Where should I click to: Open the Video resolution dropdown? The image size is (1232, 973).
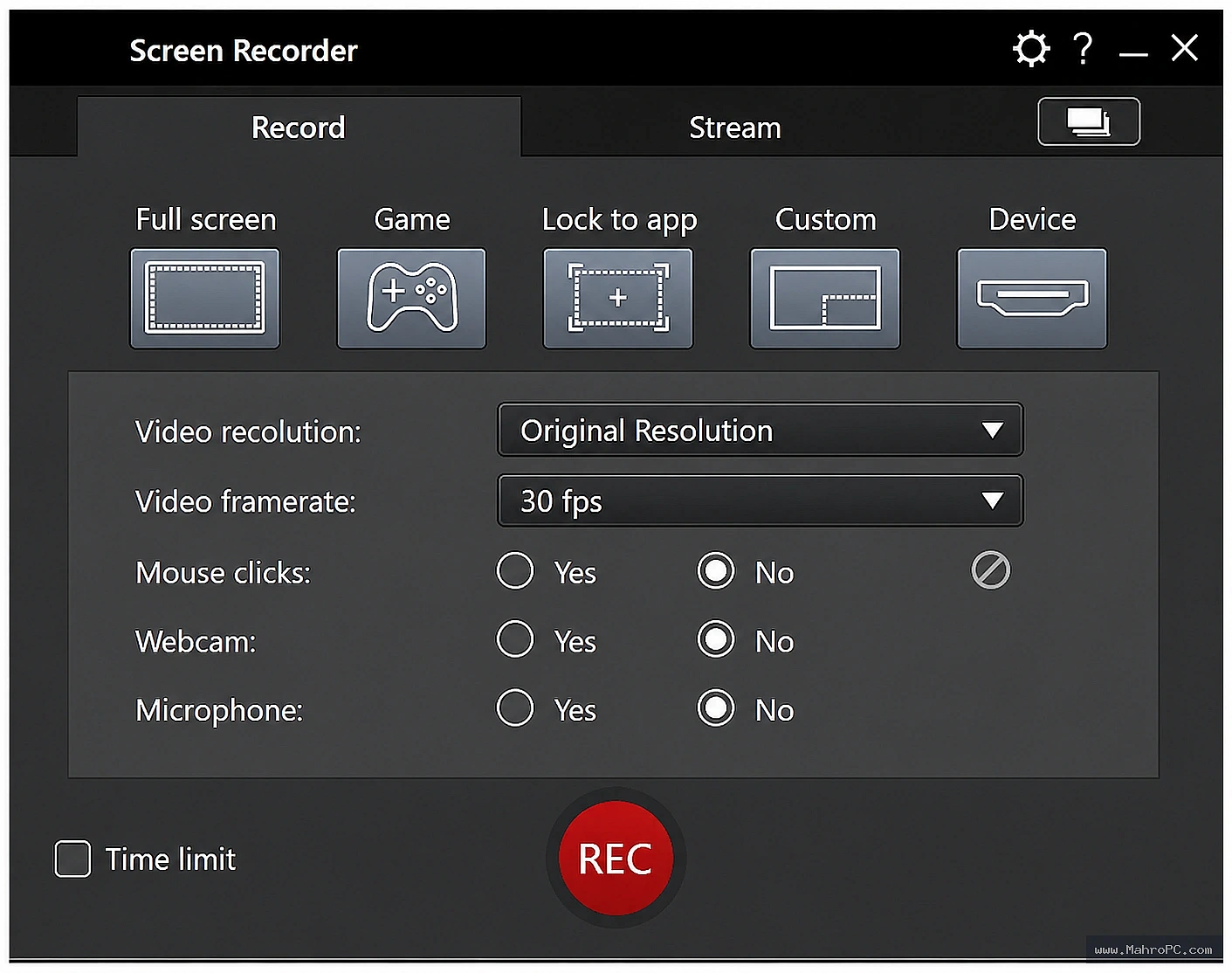[x=761, y=430]
